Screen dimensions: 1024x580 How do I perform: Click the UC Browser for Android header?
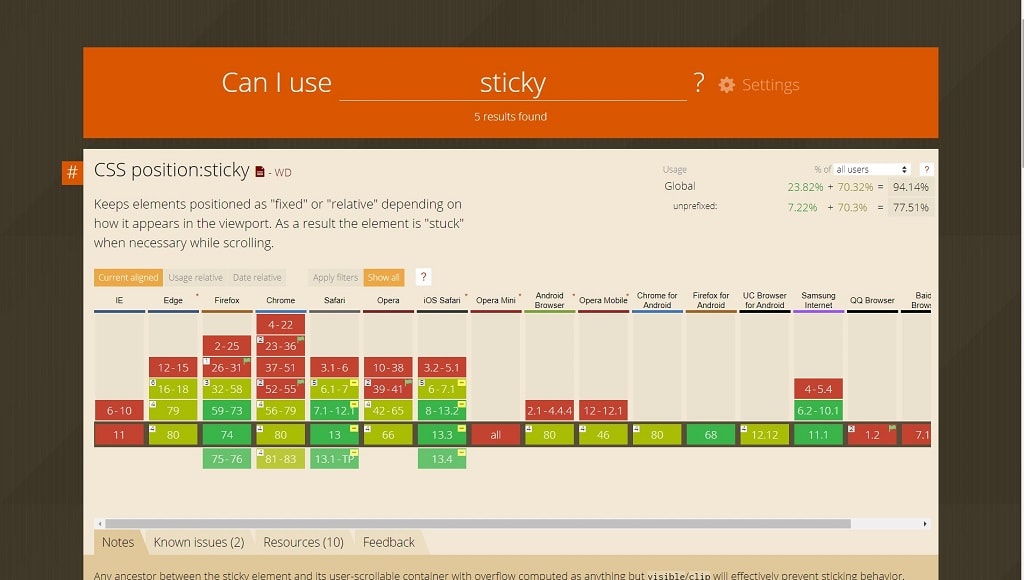(x=765, y=300)
